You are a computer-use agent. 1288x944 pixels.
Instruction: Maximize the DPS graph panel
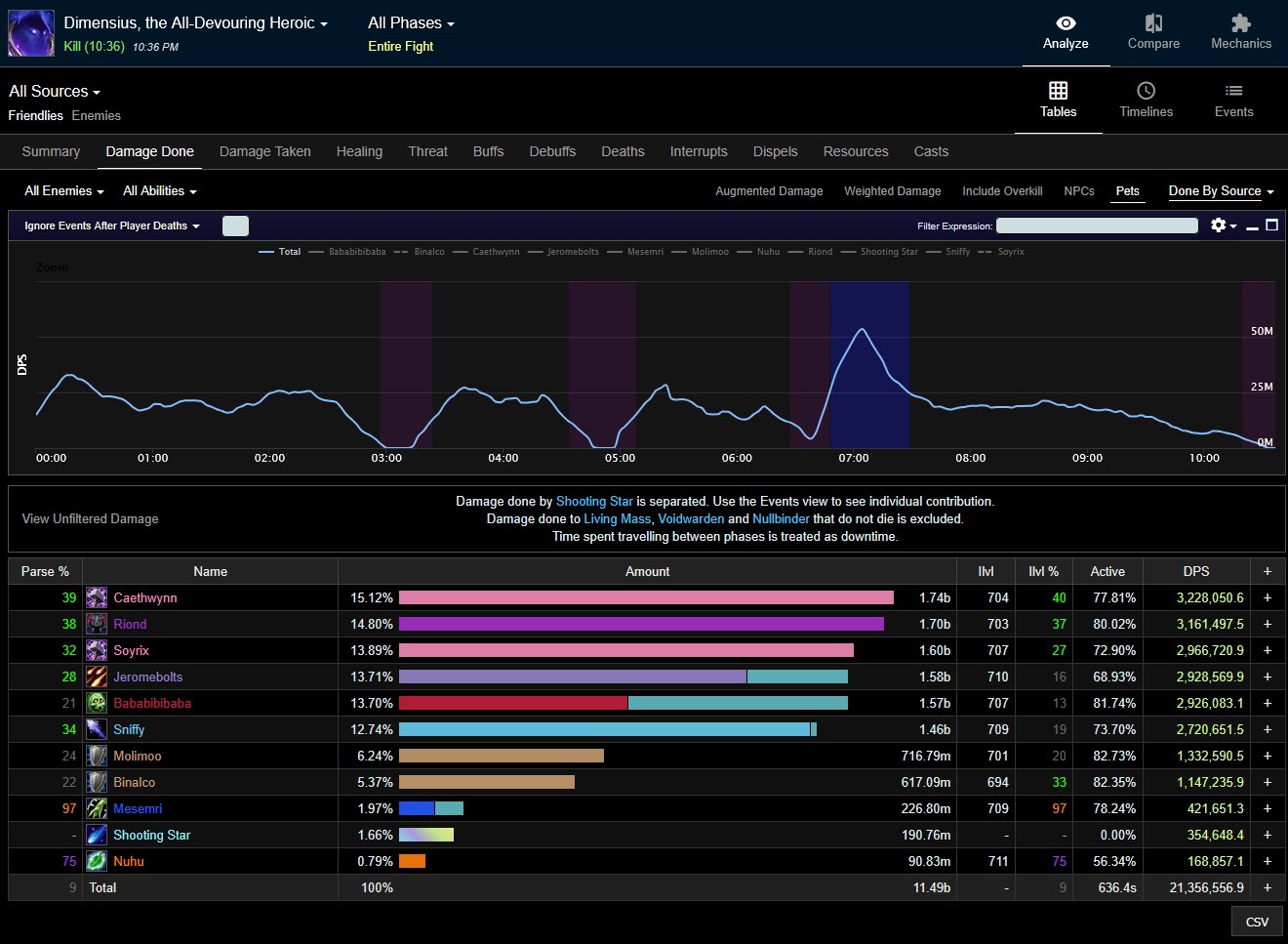coord(1271,226)
